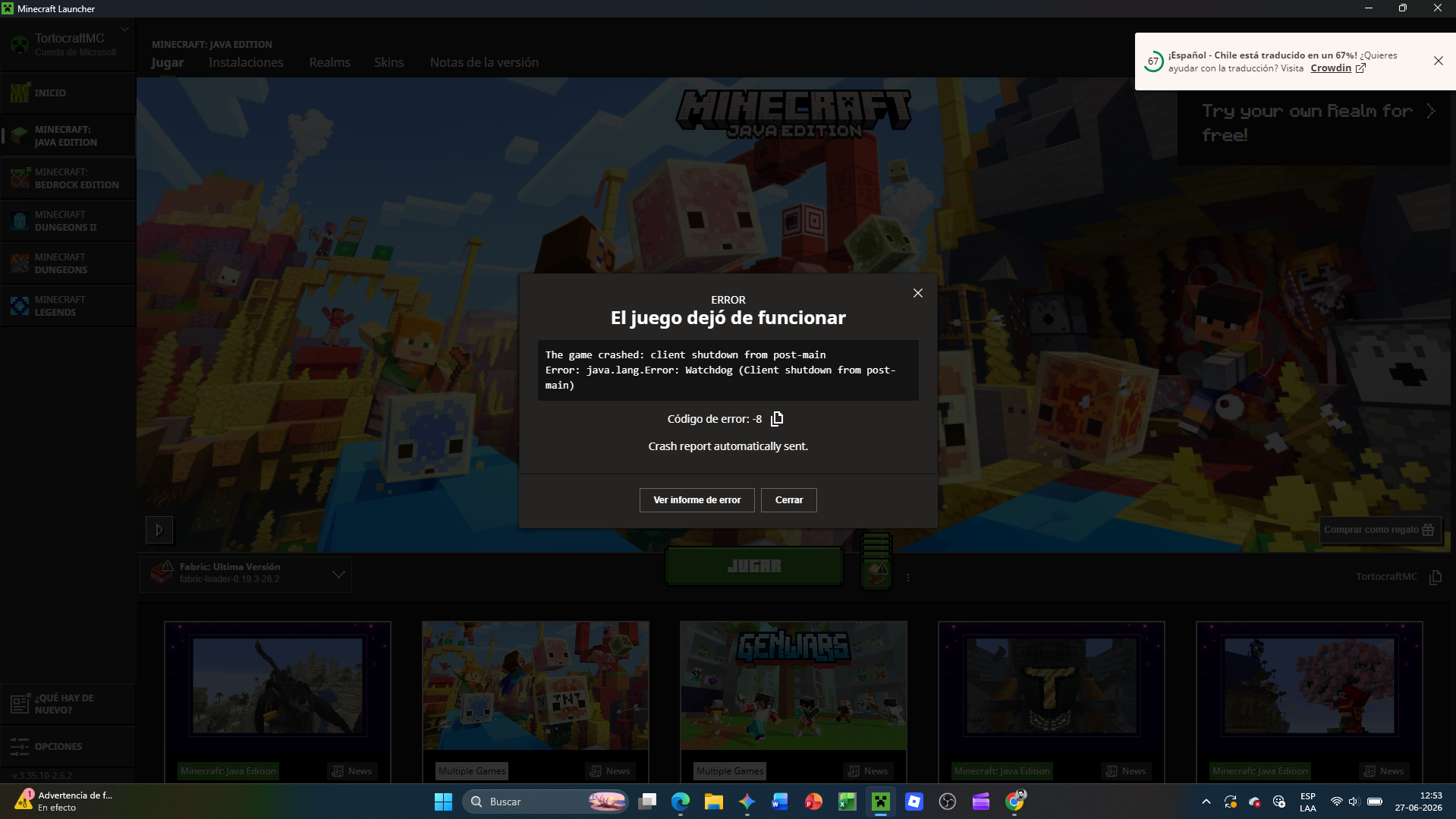Open the three-dot more options menu

point(907,578)
